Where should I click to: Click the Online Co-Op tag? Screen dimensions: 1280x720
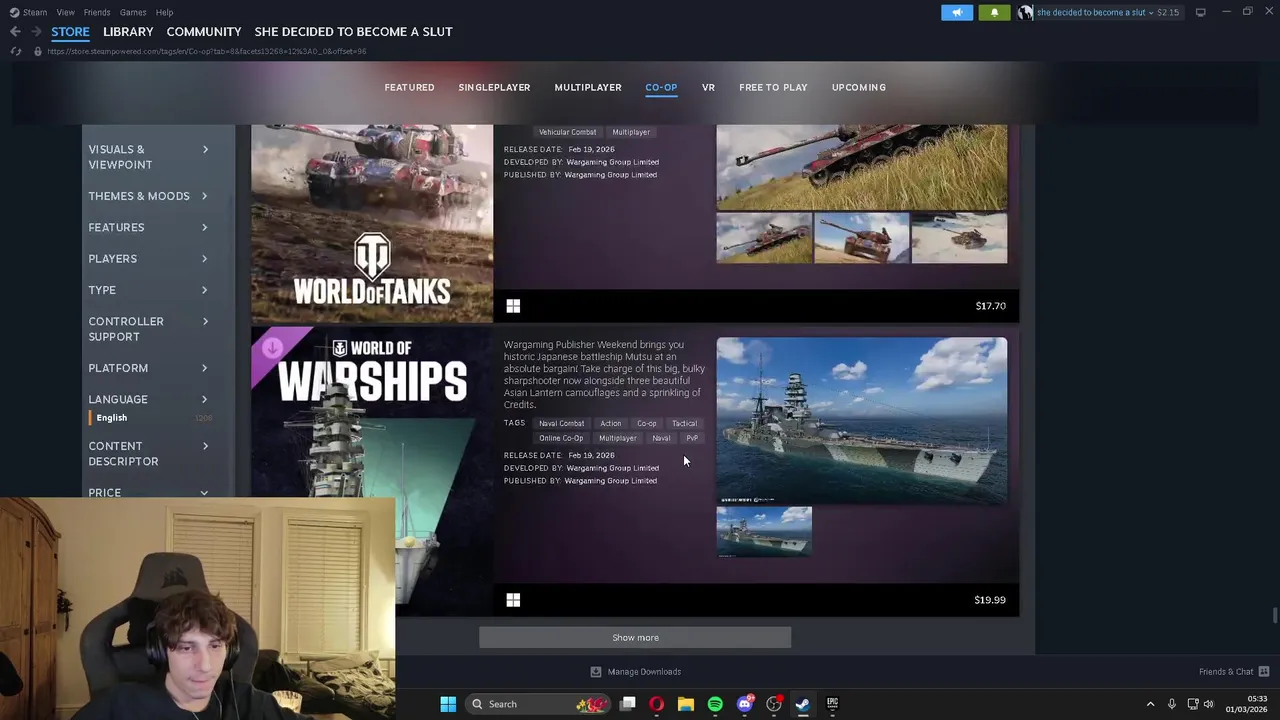click(x=561, y=438)
